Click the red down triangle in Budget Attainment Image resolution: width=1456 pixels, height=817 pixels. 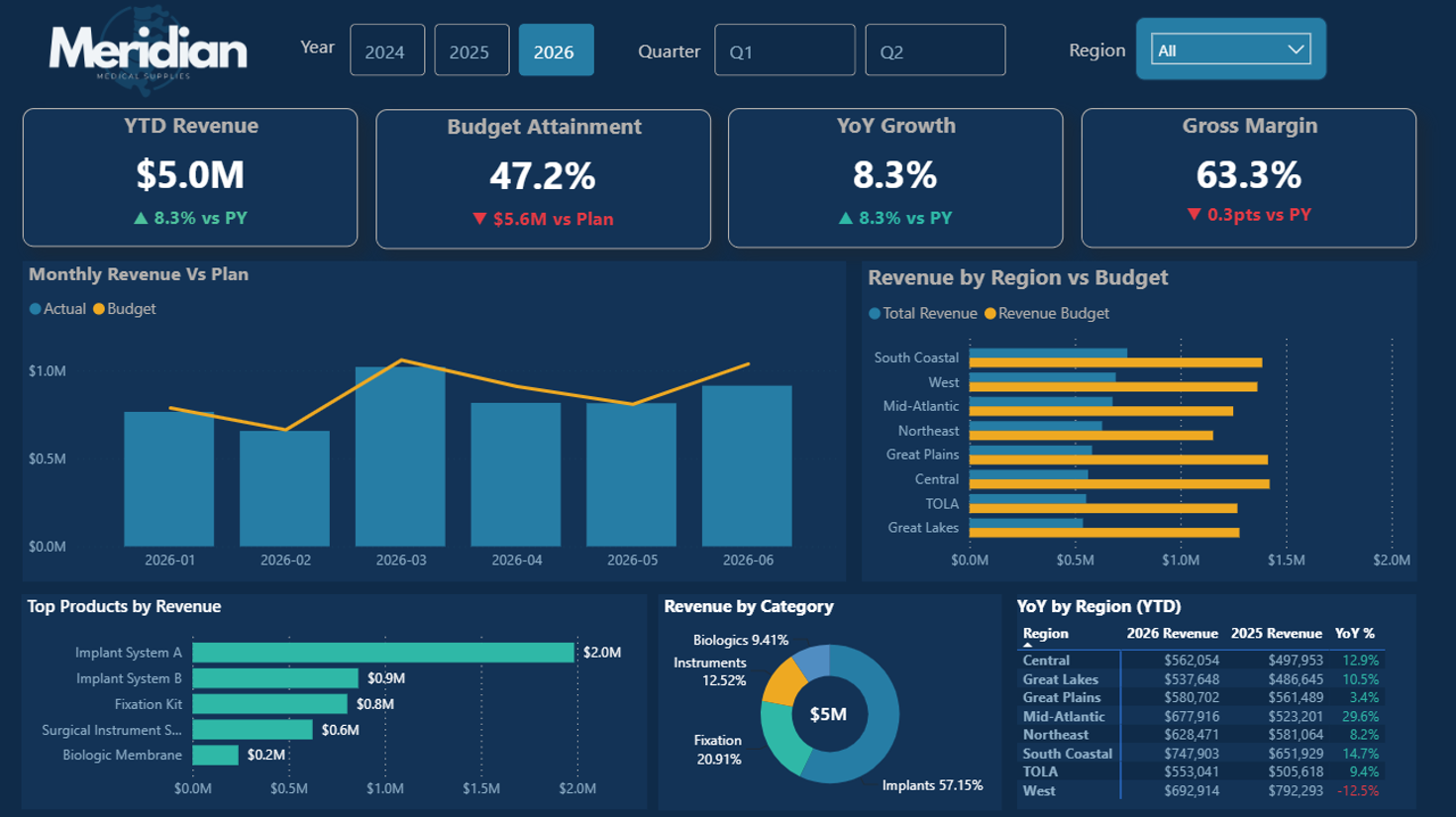[x=479, y=219]
